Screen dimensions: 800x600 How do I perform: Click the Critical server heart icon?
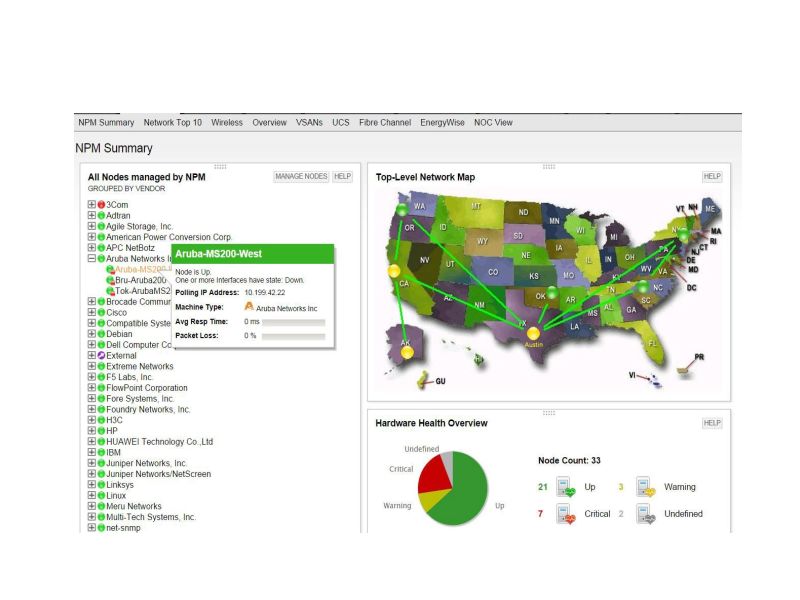[565, 514]
